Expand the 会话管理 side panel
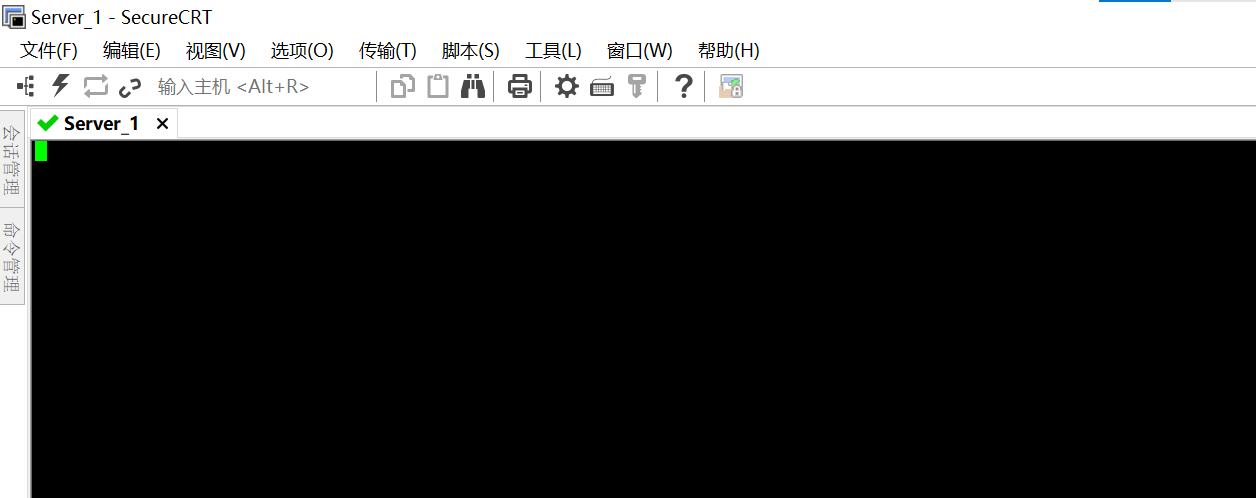Screen dimensions: 1256x498 click(12, 158)
